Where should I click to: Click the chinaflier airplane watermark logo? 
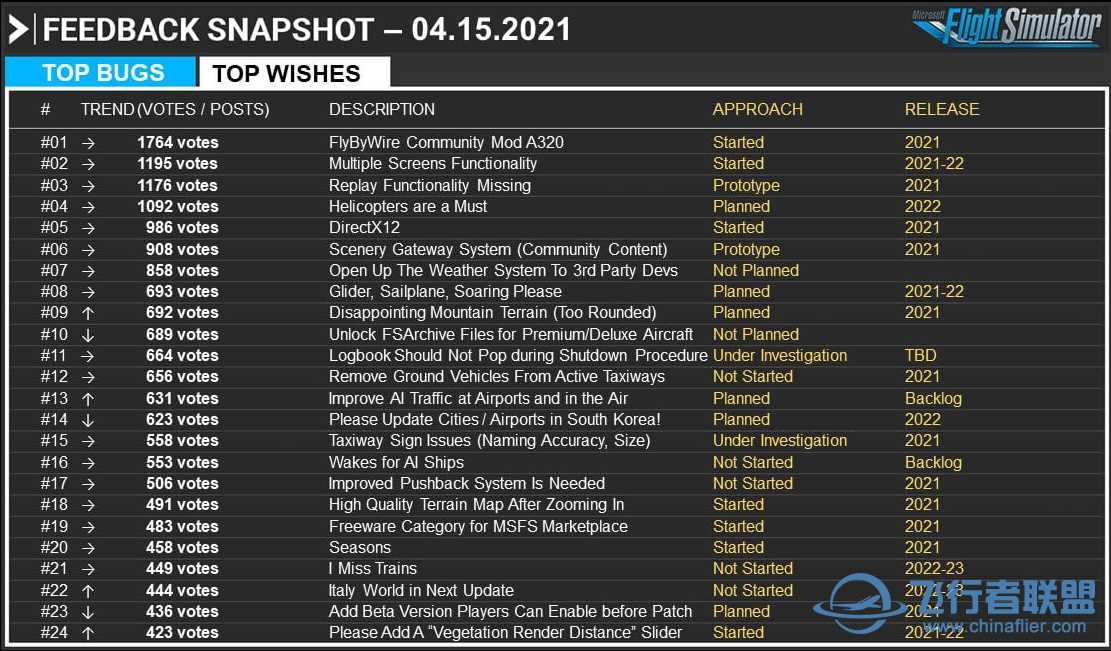point(859,604)
